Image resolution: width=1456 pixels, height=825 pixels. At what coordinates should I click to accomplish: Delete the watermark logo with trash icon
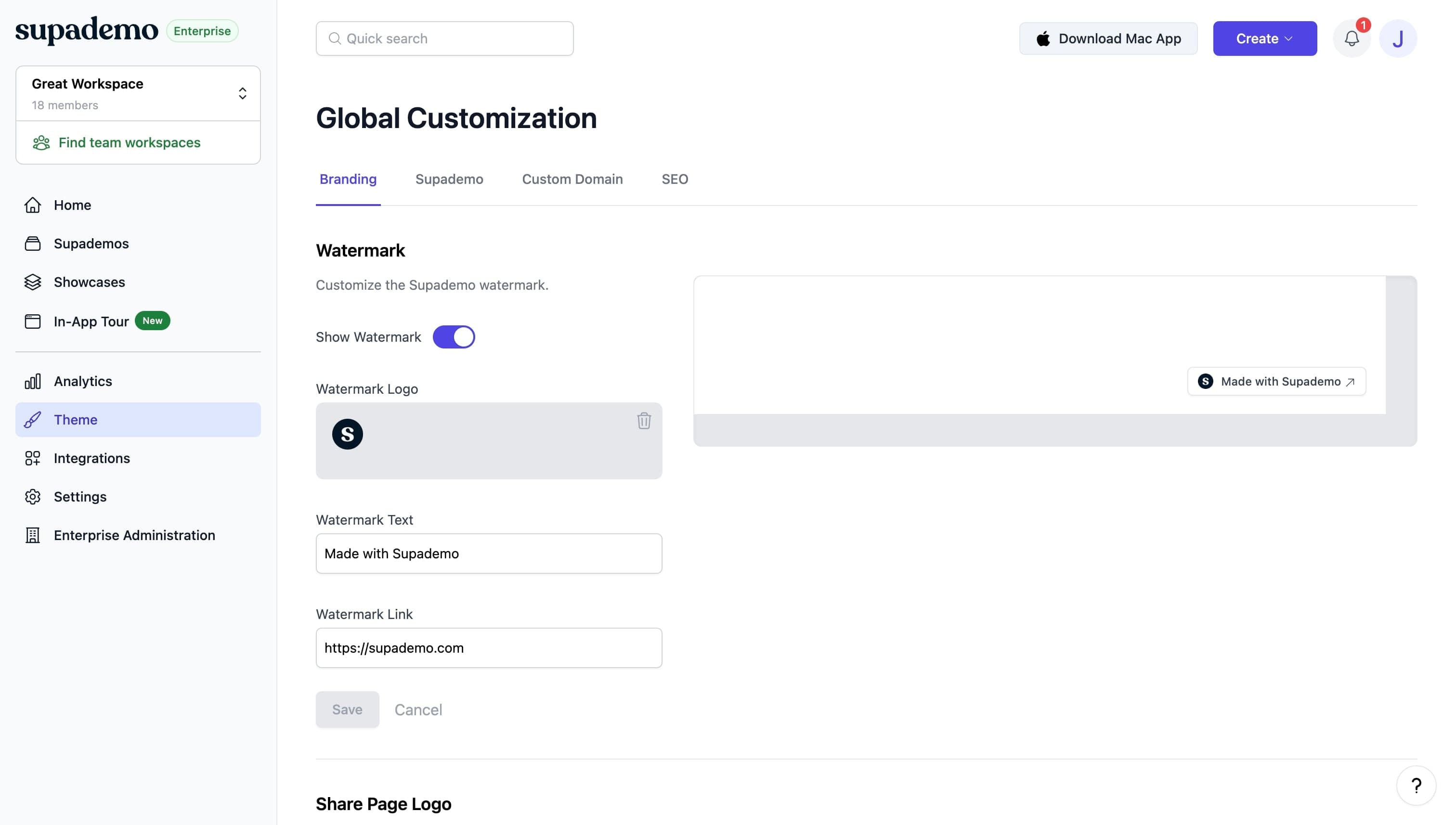click(x=644, y=421)
